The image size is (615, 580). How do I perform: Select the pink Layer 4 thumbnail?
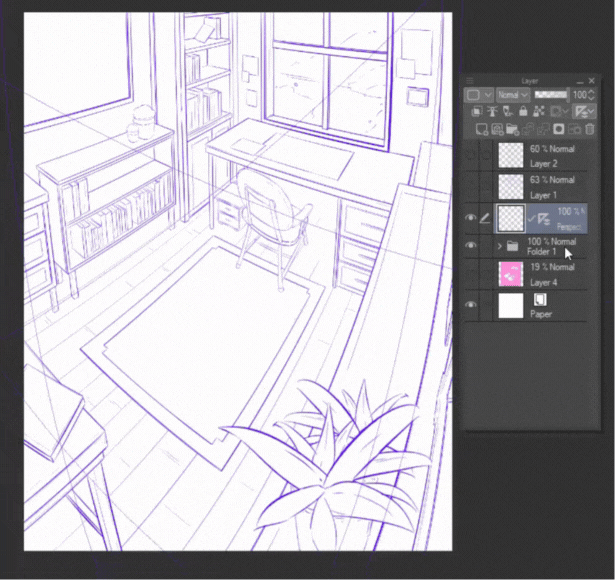tap(511, 274)
